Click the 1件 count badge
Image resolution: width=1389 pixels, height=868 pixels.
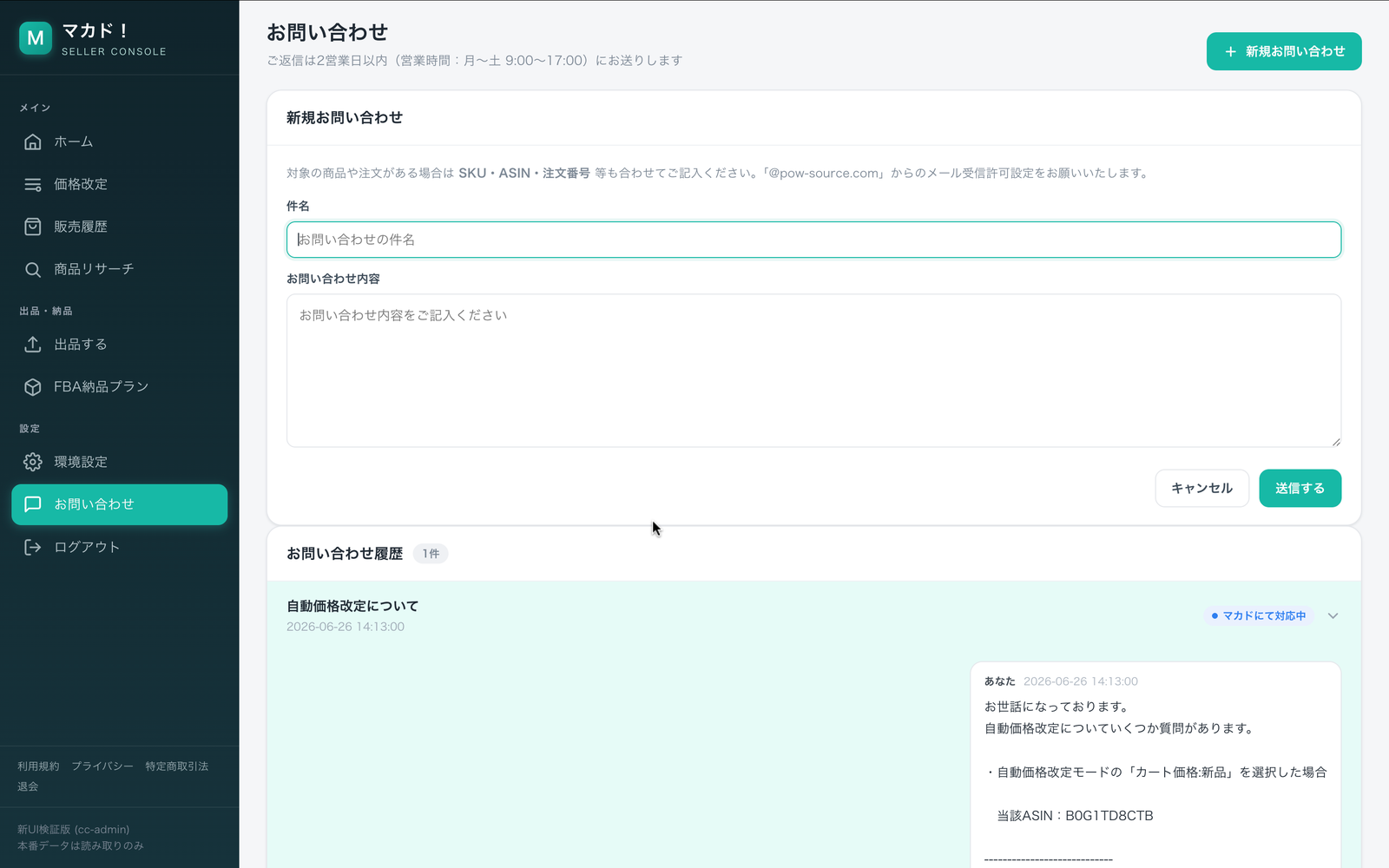tap(431, 554)
